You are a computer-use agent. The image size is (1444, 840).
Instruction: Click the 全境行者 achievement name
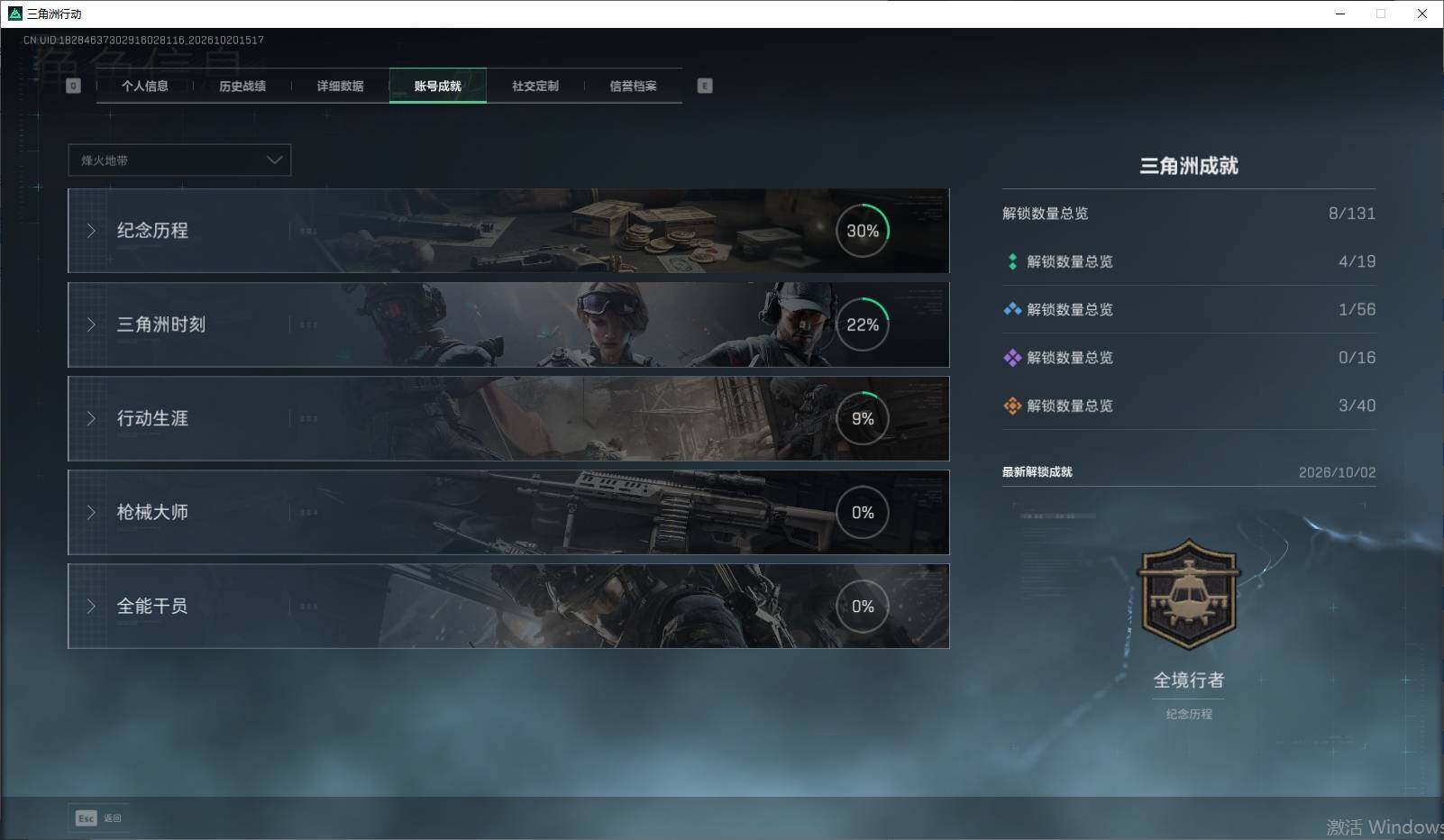pyautogui.click(x=1189, y=680)
